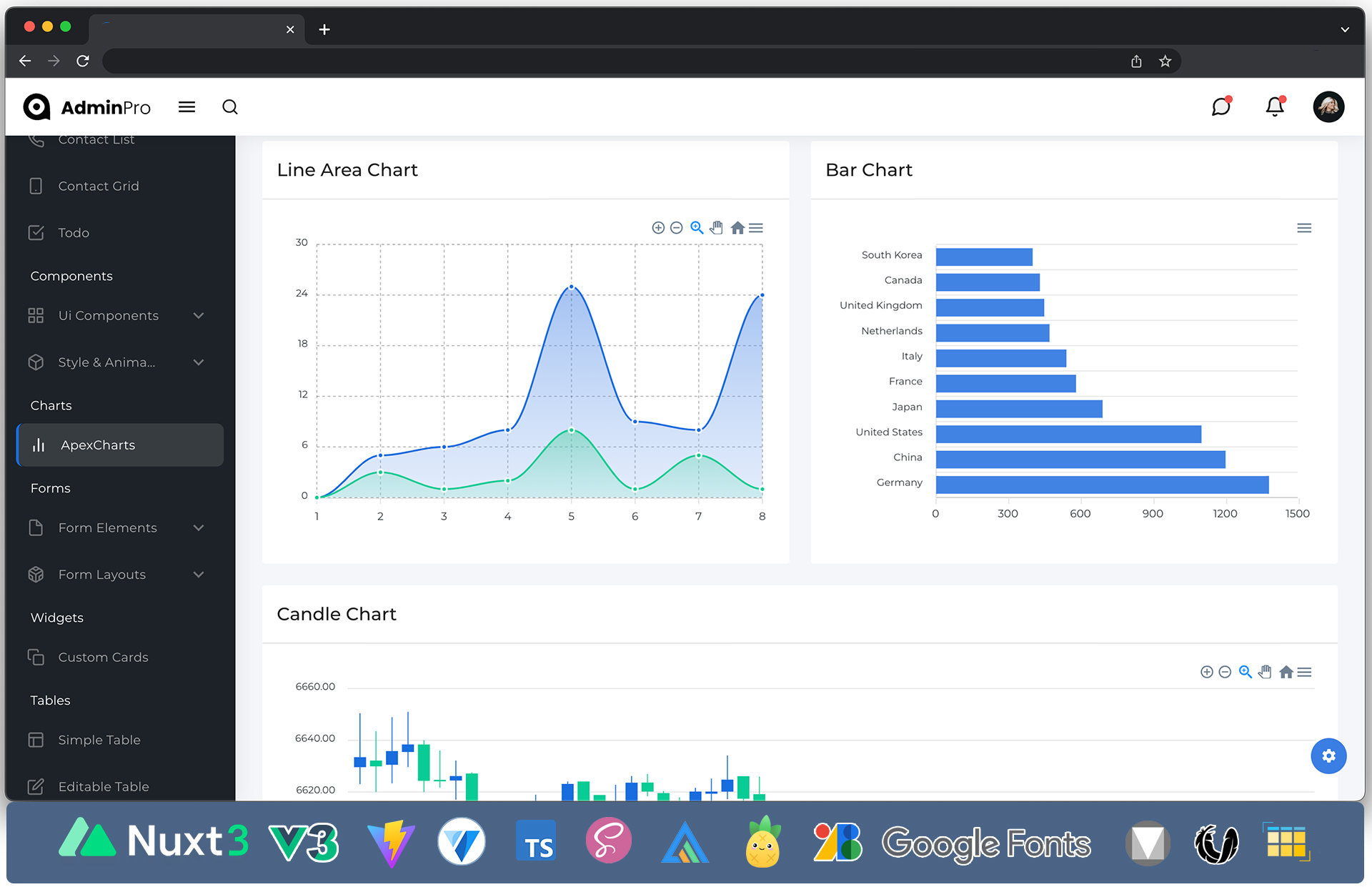Image resolution: width=1372 pixels, height=892 pixels.
Task: Click the home/reset icon on Line Area Chart
Action: coord(737,227)
